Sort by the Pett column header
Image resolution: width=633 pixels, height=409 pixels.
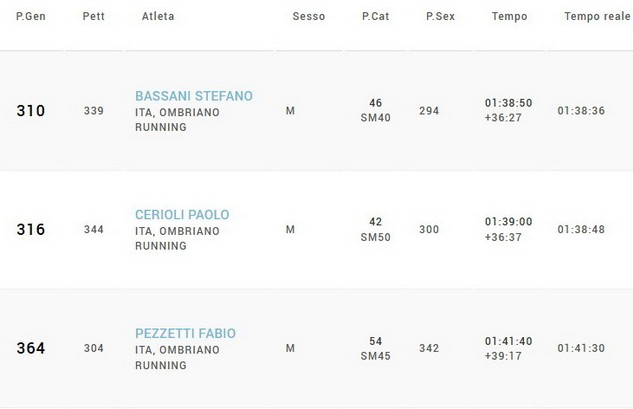(x=93, y=16)
